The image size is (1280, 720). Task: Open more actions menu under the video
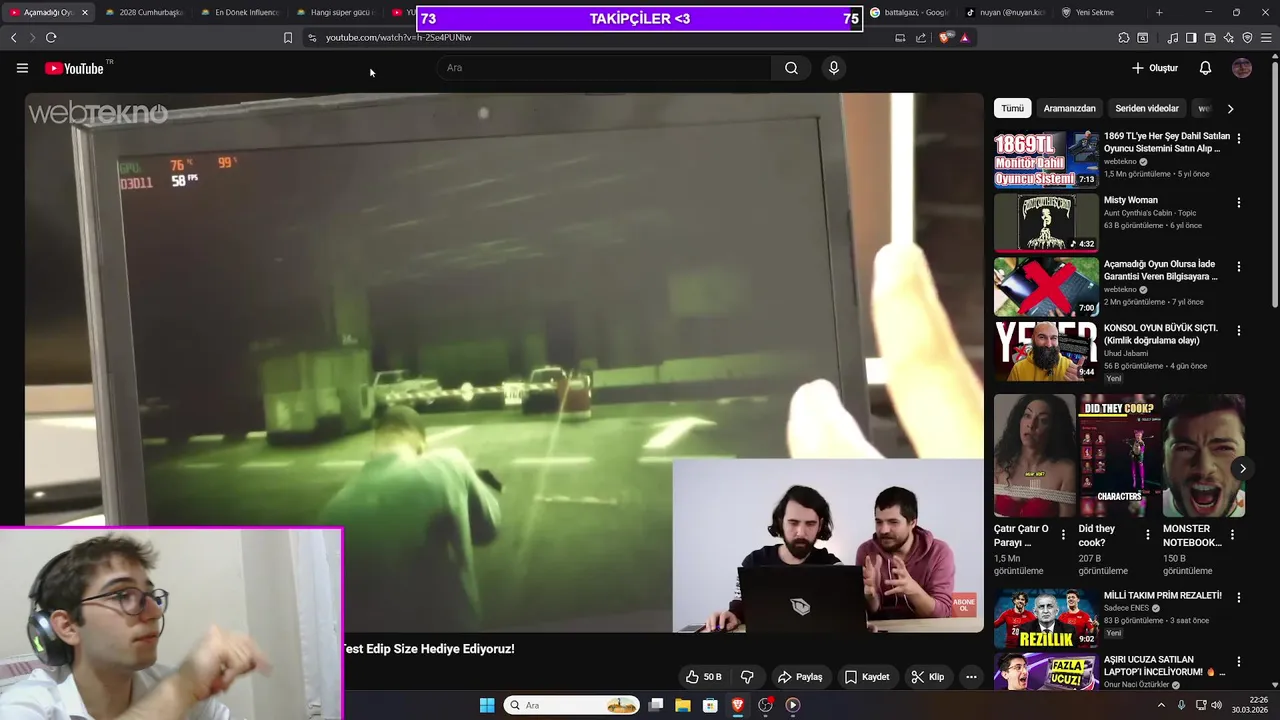pyautogui.click(x=970, y=677)
